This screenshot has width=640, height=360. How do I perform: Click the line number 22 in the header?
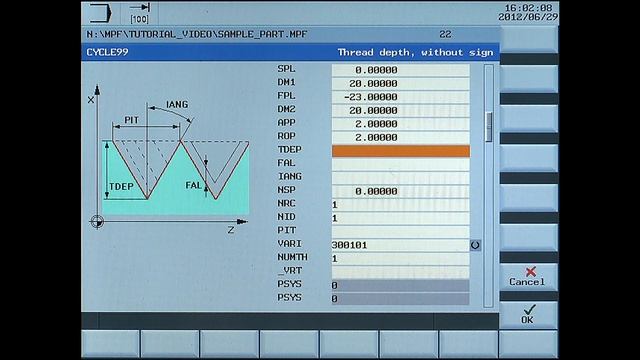point(445,34)
